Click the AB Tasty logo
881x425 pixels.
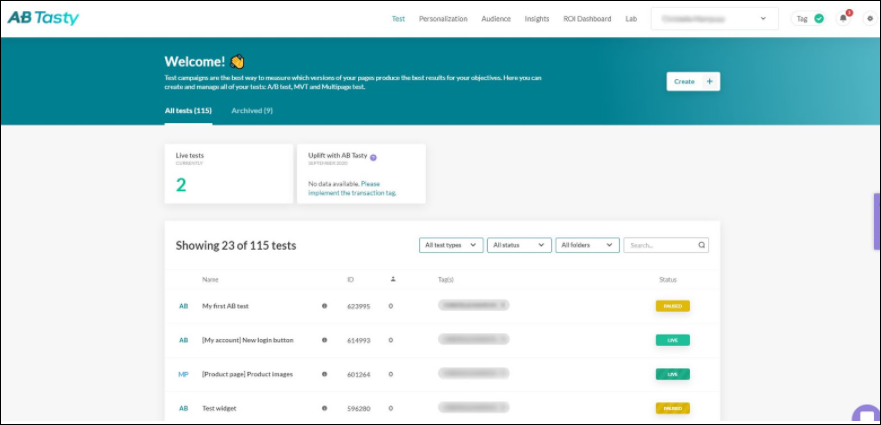pos(43,18)
